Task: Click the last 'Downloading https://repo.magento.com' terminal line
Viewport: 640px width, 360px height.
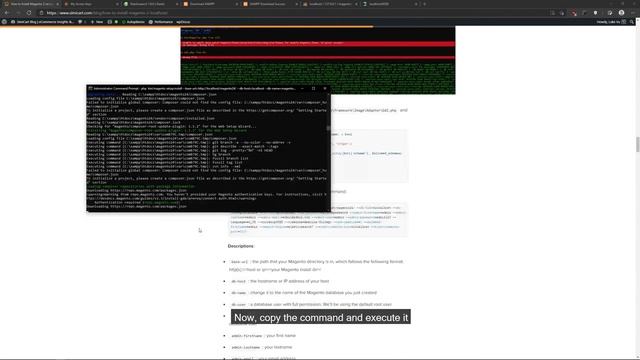Action: 137,207
